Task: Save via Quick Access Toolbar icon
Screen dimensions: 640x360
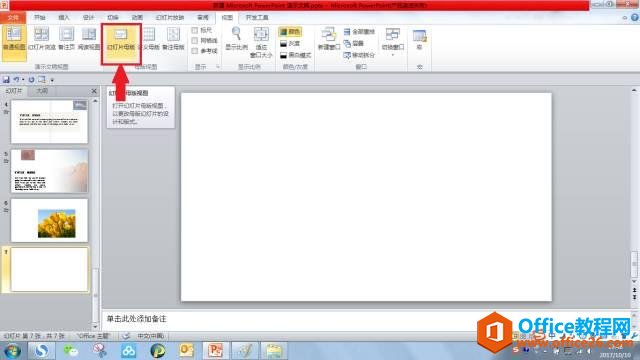Action: (x=6, y=80)
